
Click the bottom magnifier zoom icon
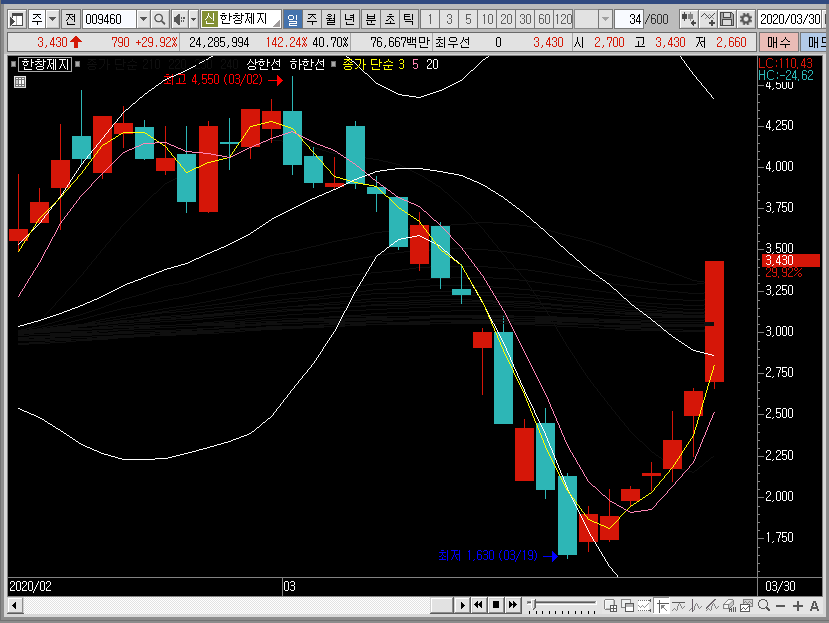tap(763, 606)
